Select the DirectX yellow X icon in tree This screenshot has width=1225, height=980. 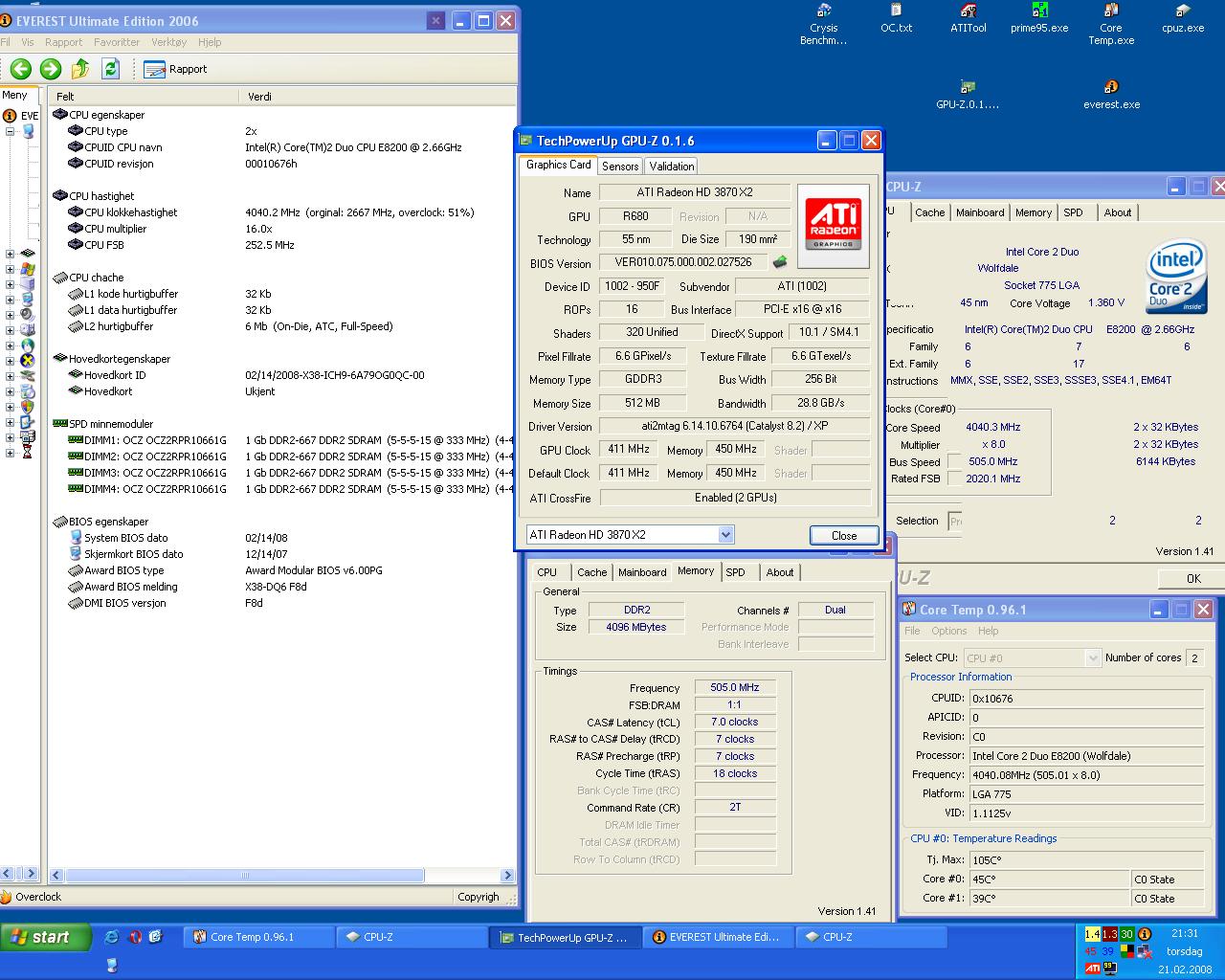(28, 360)
